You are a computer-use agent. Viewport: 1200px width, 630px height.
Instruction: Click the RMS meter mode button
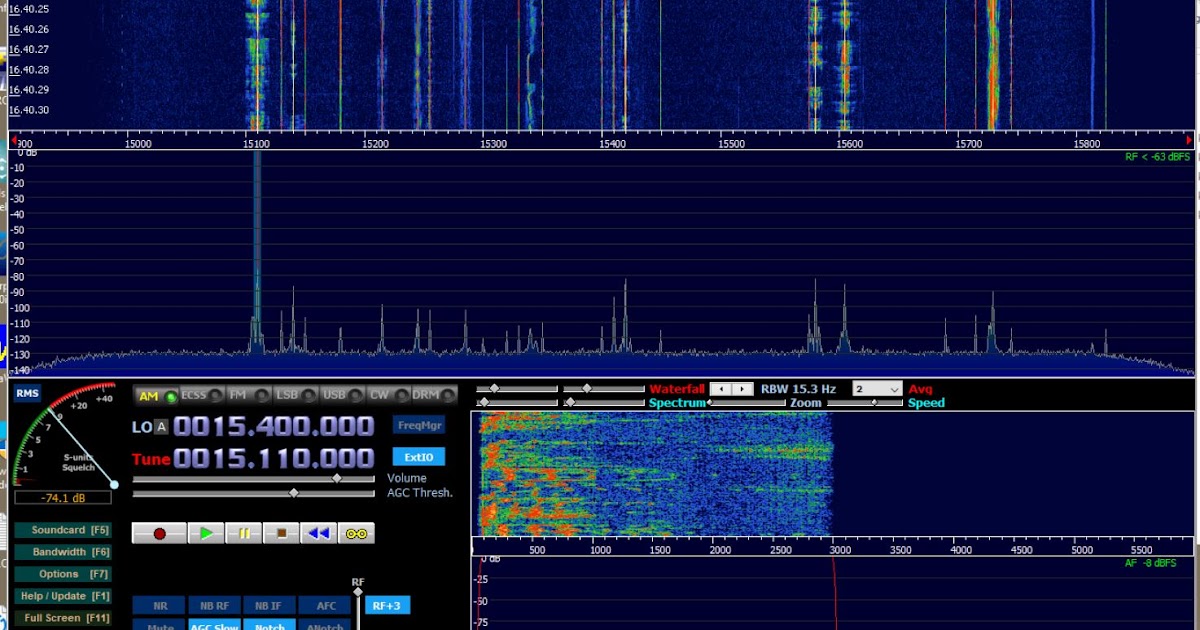28,393
